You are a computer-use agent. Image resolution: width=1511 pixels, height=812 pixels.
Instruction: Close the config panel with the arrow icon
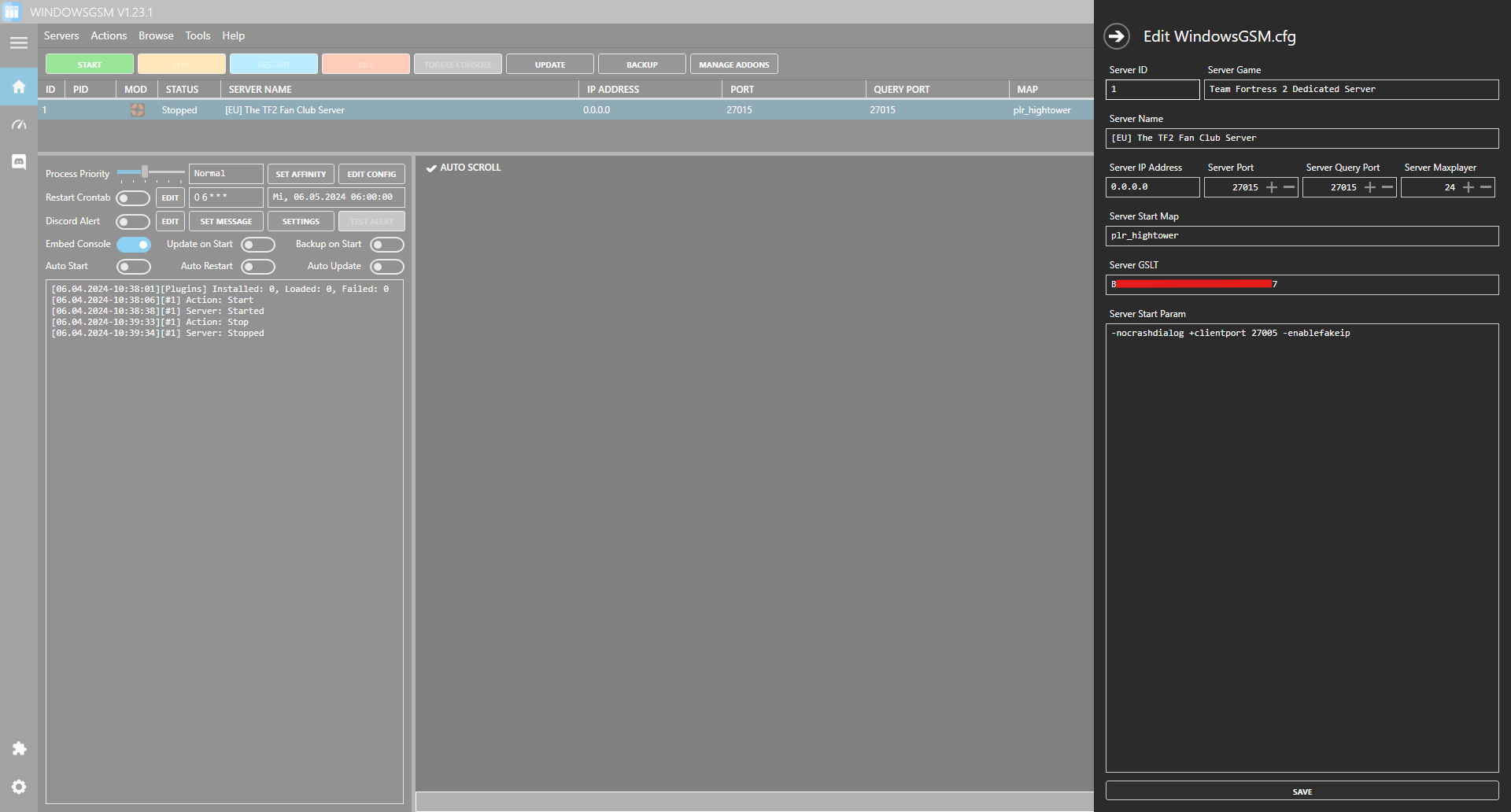tap(1117, 36)
